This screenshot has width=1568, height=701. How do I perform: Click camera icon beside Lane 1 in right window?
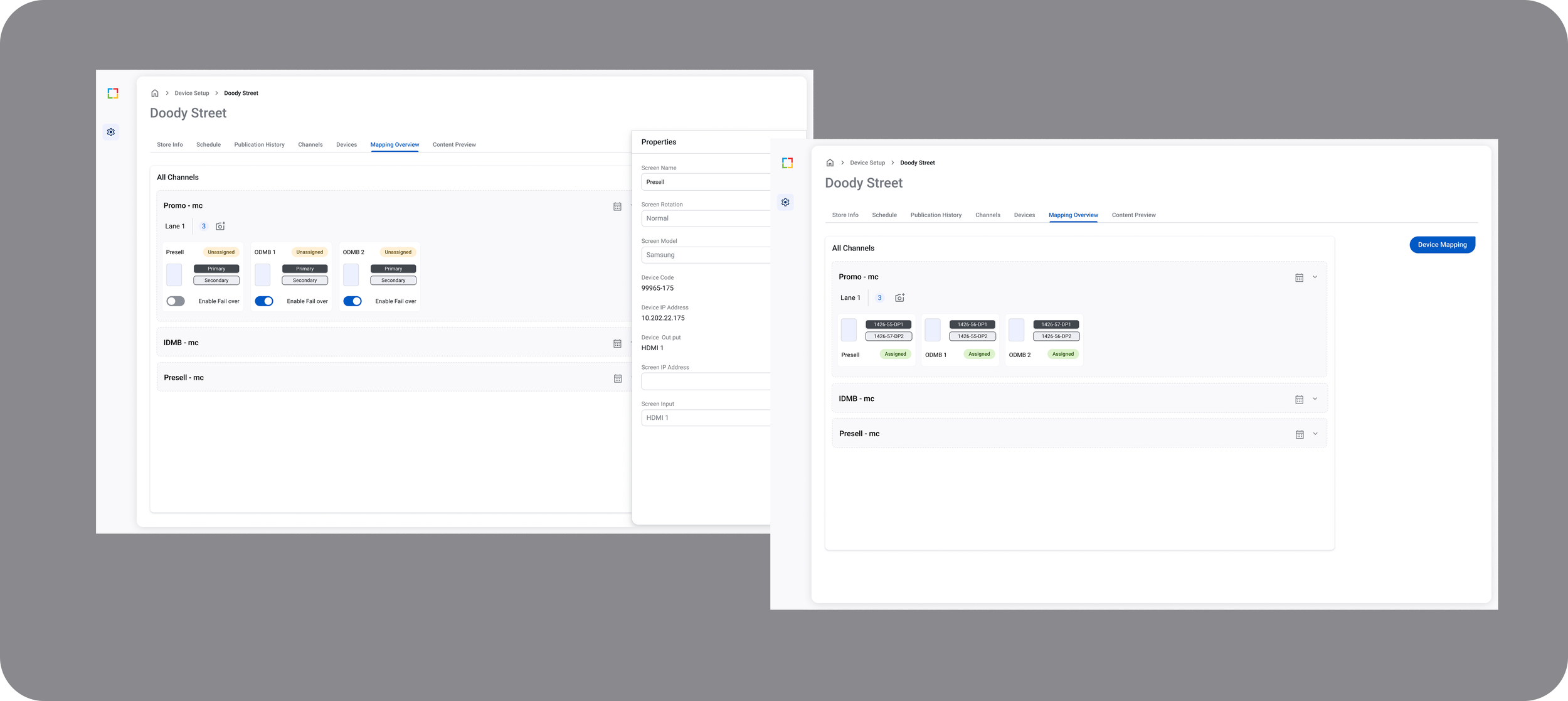click(x=899, y=298)
